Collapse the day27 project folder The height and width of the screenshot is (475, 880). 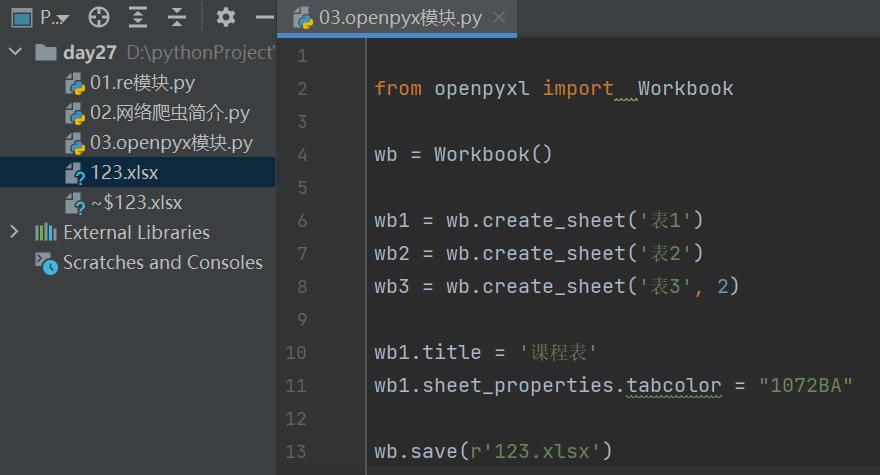[16, 52]
